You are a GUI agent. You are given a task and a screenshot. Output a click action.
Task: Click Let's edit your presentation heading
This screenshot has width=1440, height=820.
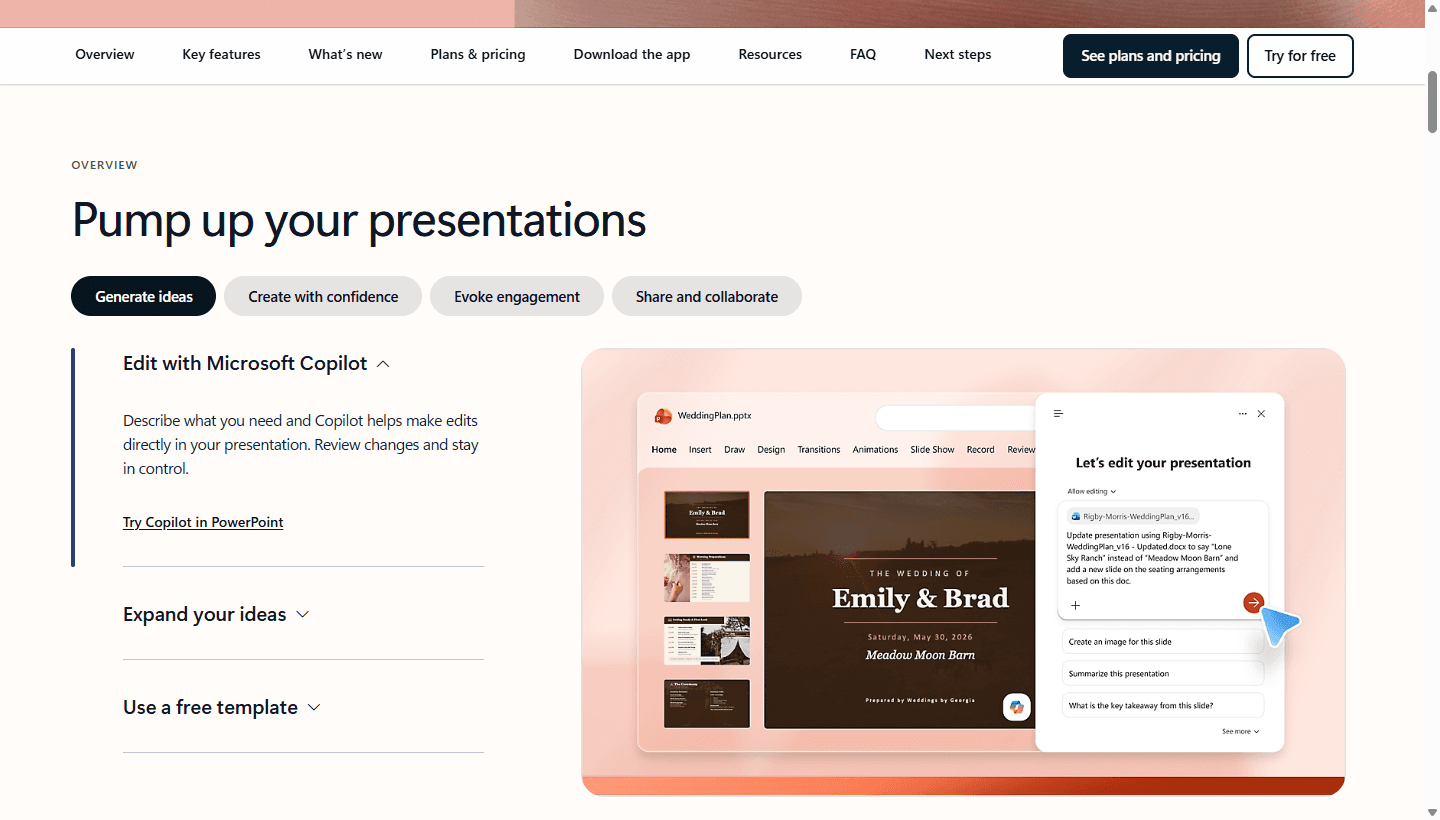[x=1163, y=463]
